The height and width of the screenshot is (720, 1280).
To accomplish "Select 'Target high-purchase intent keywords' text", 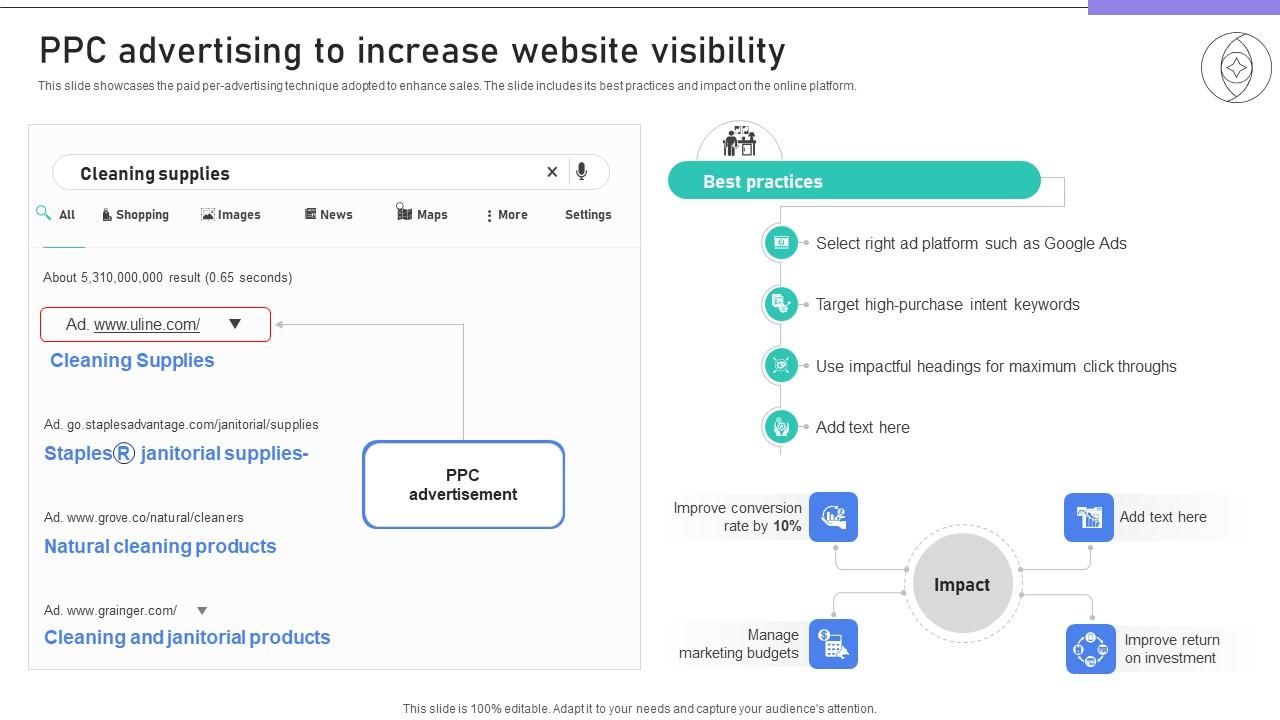I will click(x=948, y=304).
